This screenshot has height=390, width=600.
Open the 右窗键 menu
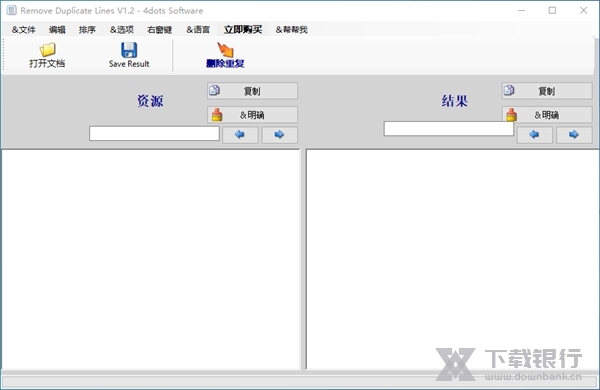point(159,29)
